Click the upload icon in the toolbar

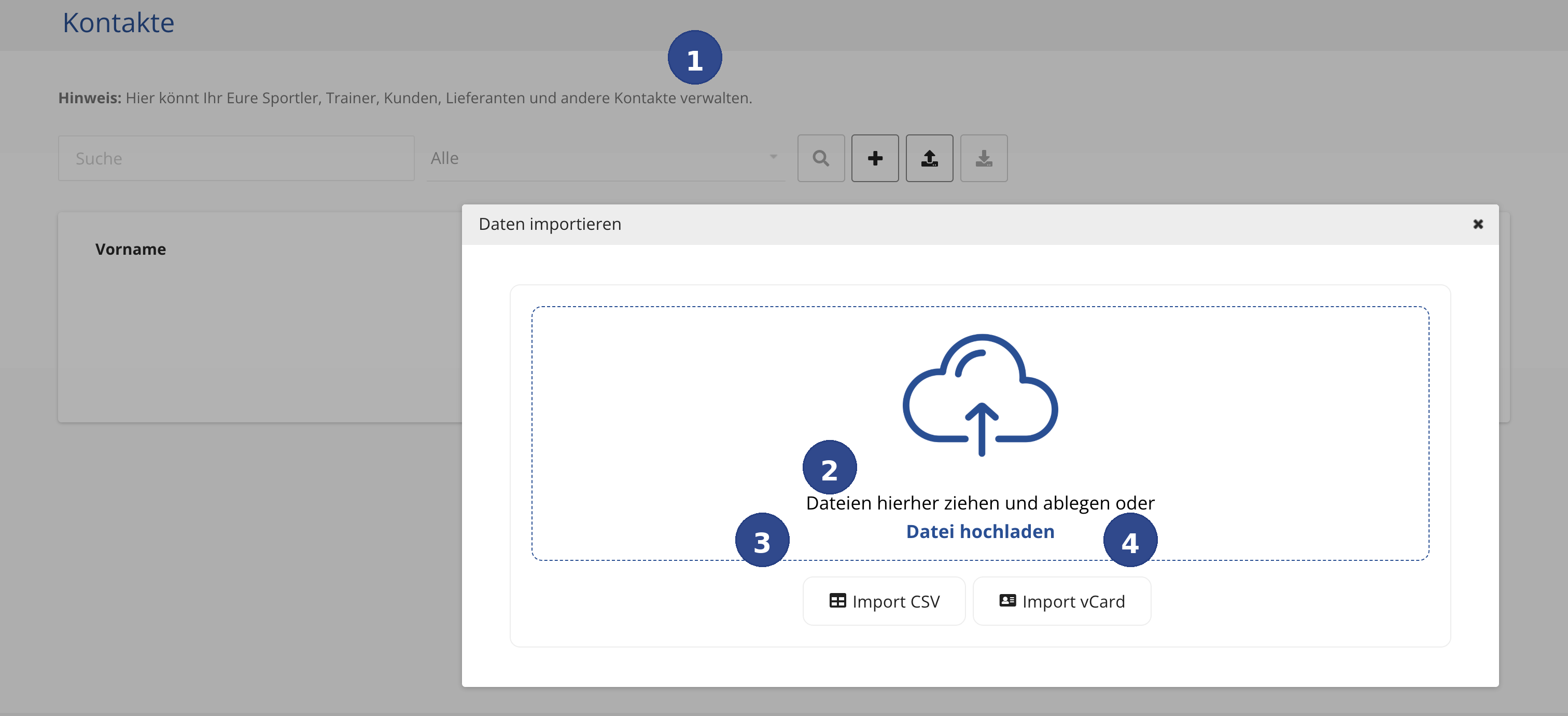coord(929,158)
